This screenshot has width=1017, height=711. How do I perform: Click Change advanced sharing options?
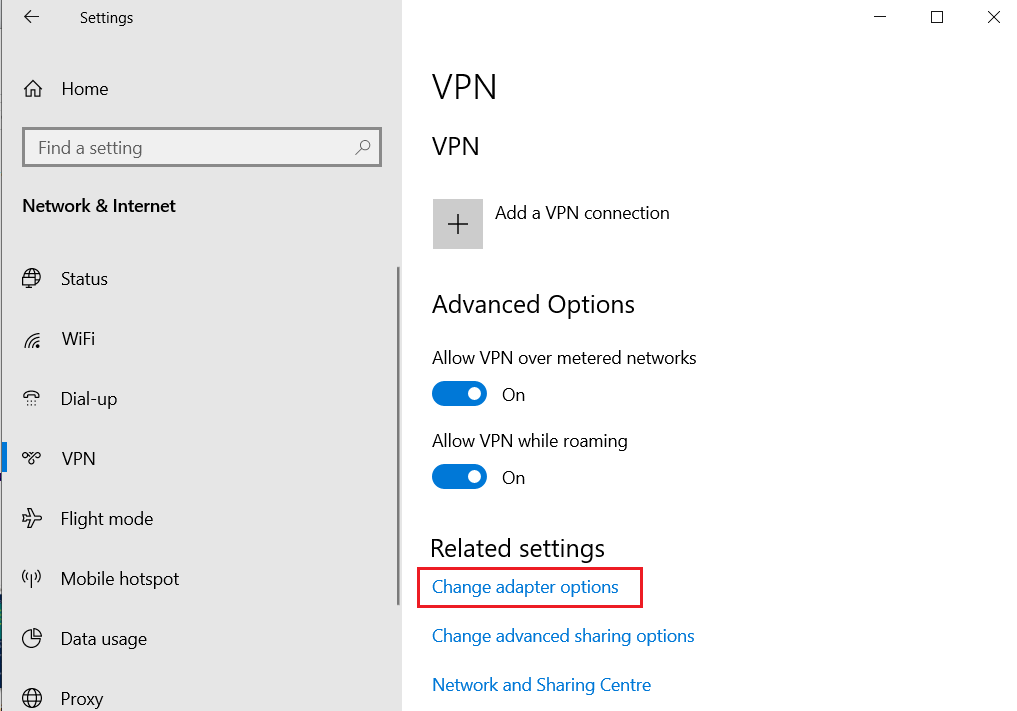[563, 635]
